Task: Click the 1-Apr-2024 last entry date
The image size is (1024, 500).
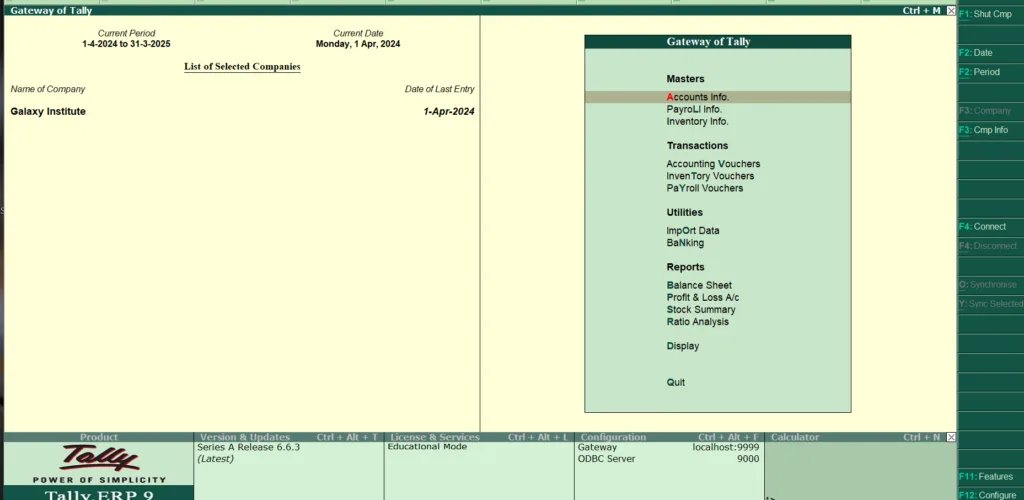Action: (449, 112)
